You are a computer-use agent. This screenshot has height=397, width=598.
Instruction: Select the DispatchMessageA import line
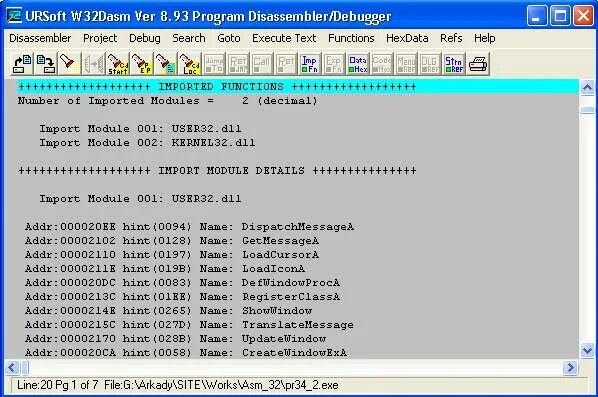point(190,227)
